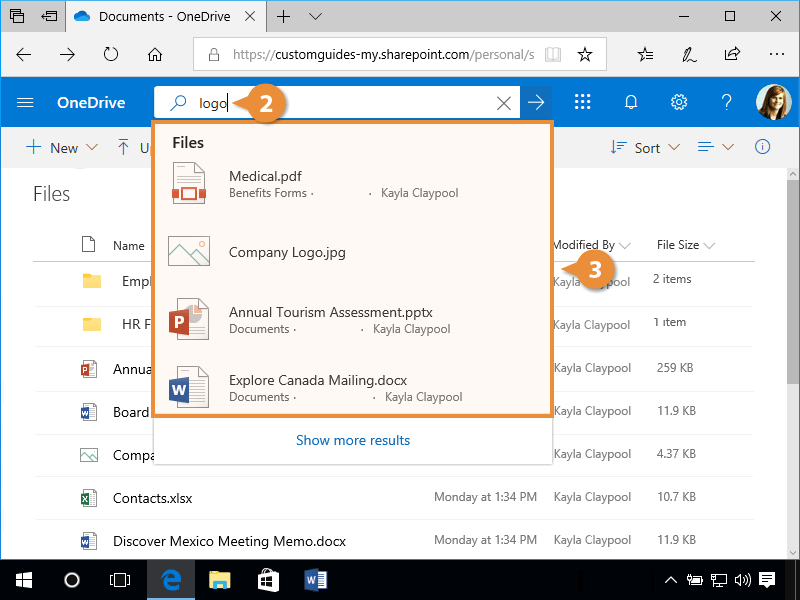Open Explore Canada Mailing.docx result

(352, 388)
